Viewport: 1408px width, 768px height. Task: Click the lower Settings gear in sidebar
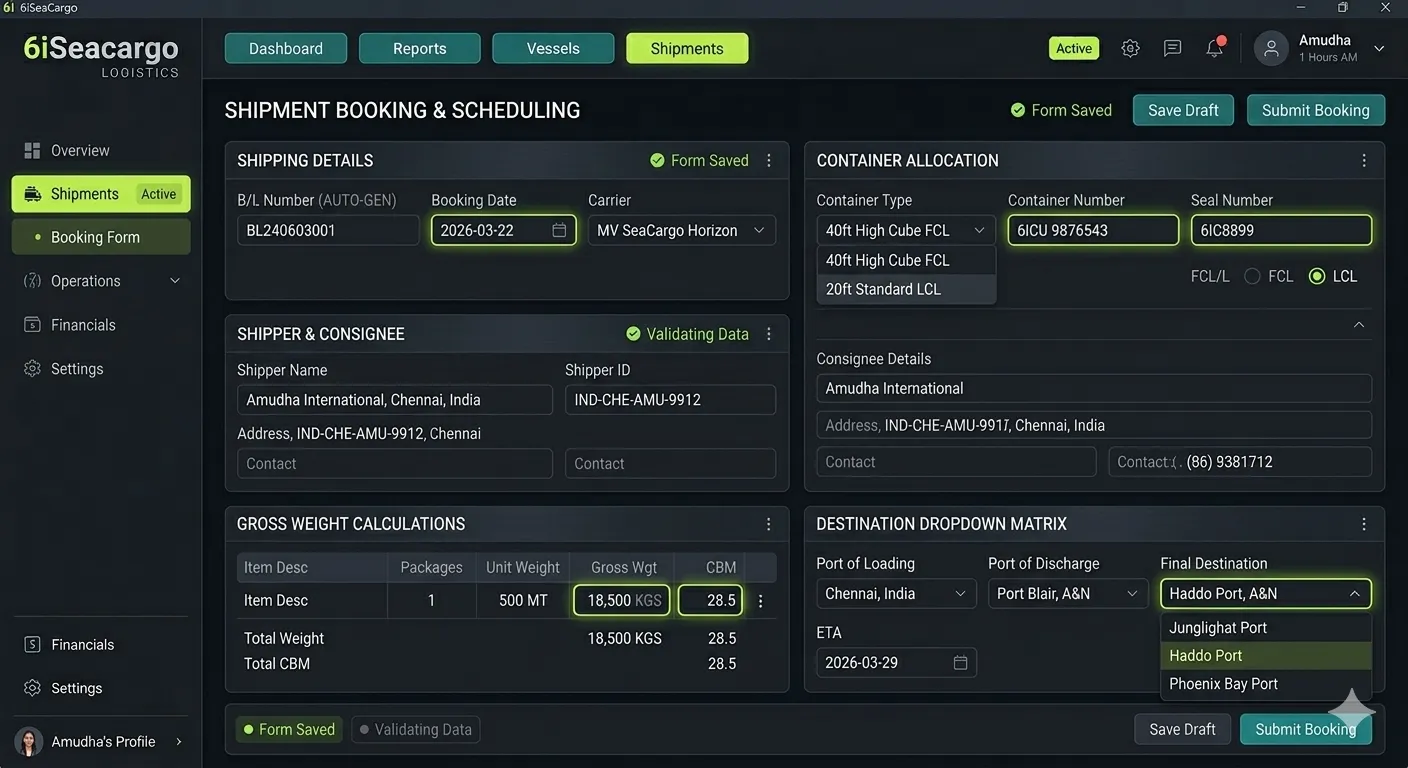click(32, 689)
